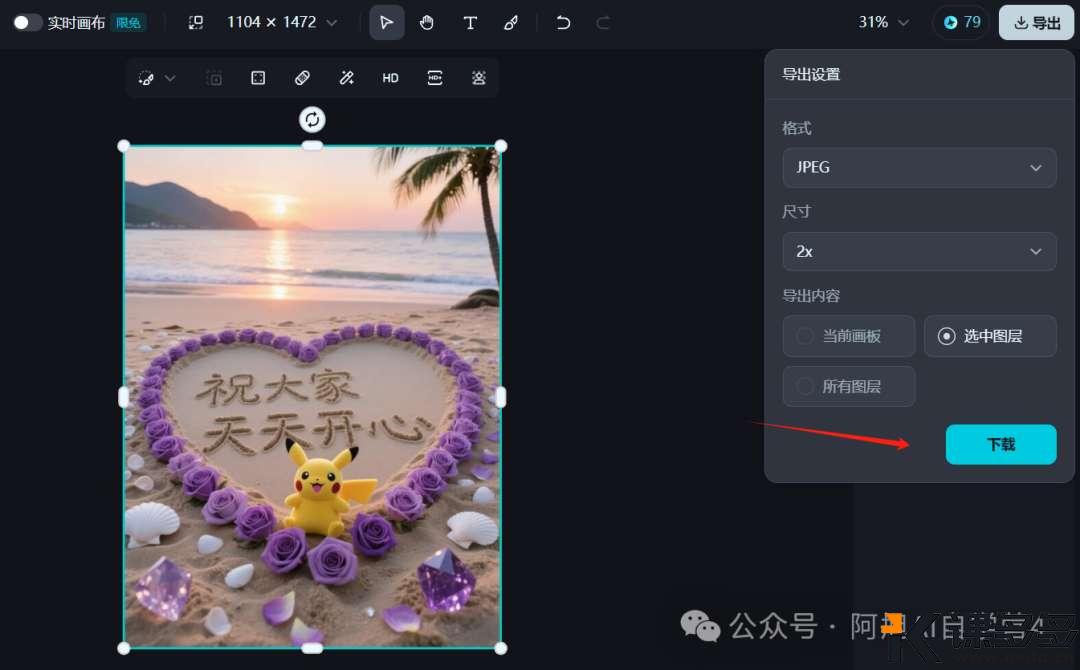Click the top-left corner resize handle of the image
Screen dimensions: 1080x670
(124, 146)
